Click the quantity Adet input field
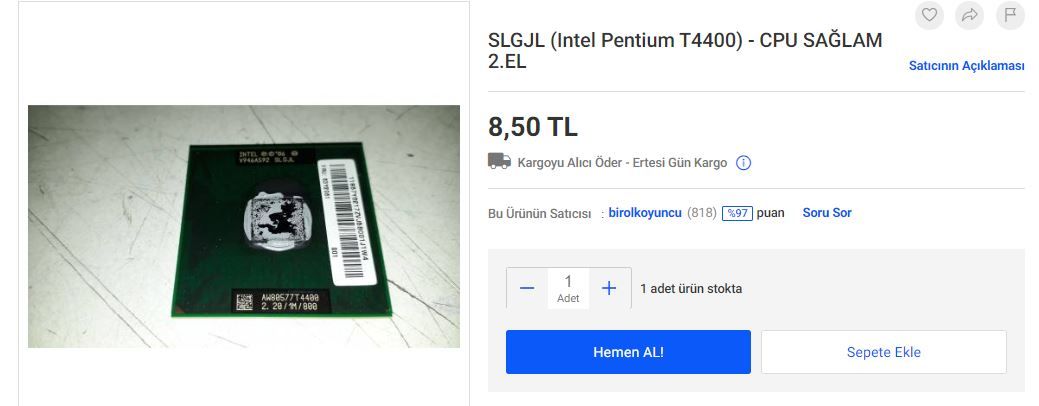The image size is (1039, 406). 568,288
